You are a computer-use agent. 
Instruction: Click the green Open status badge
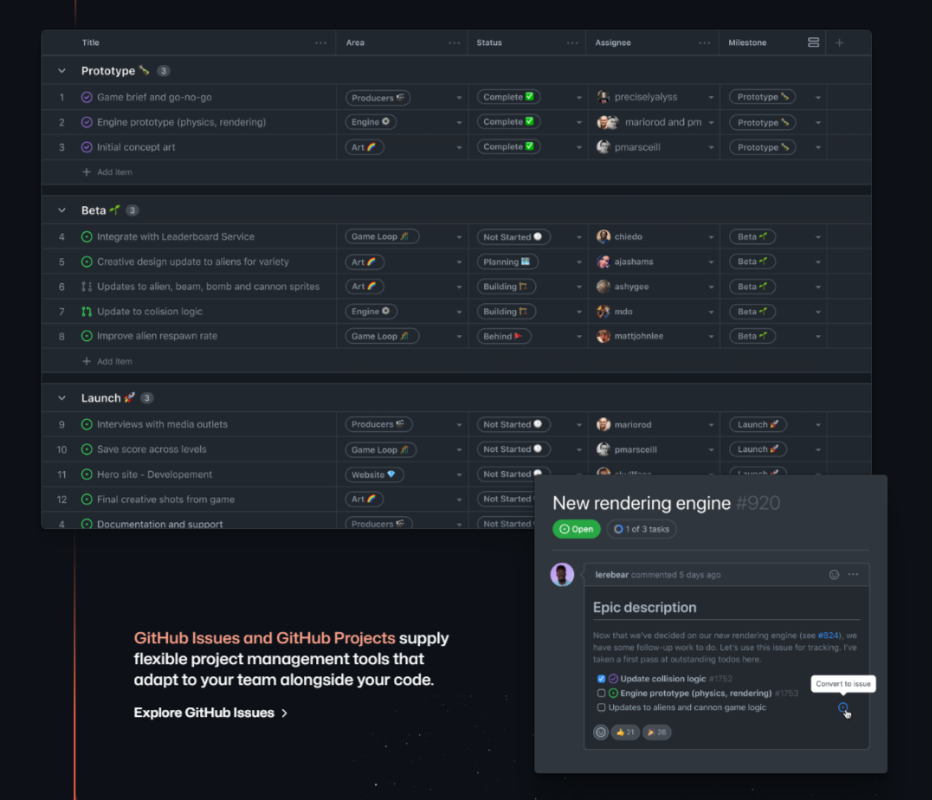click(x=576, y=529)
